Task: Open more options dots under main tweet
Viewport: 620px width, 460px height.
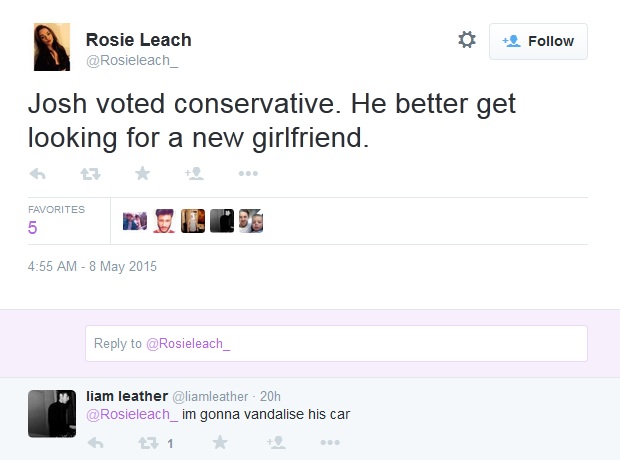Action: pyautogui.click(x=248, y=173)
